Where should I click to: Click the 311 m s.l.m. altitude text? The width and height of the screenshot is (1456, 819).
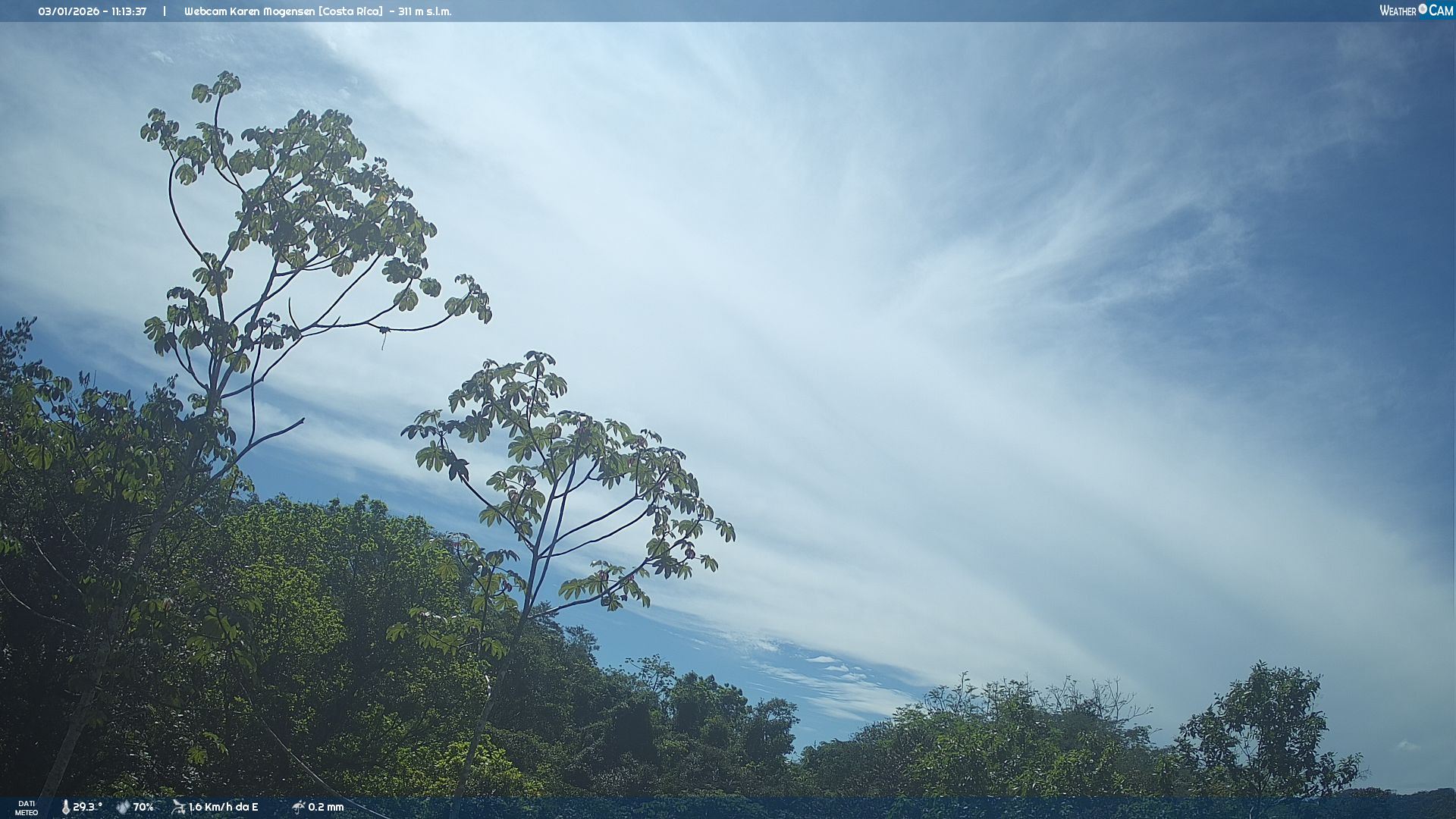(x=425, y=11)
